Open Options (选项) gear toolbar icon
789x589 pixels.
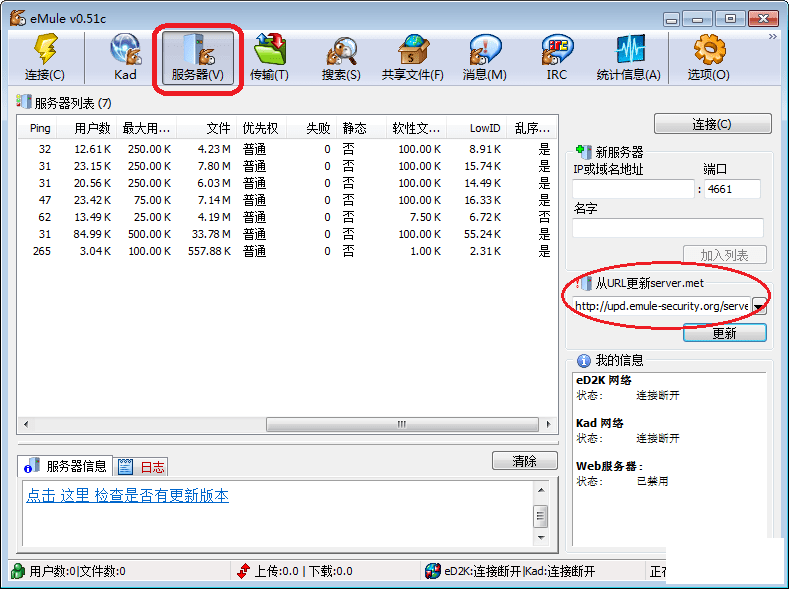(709, 49)
